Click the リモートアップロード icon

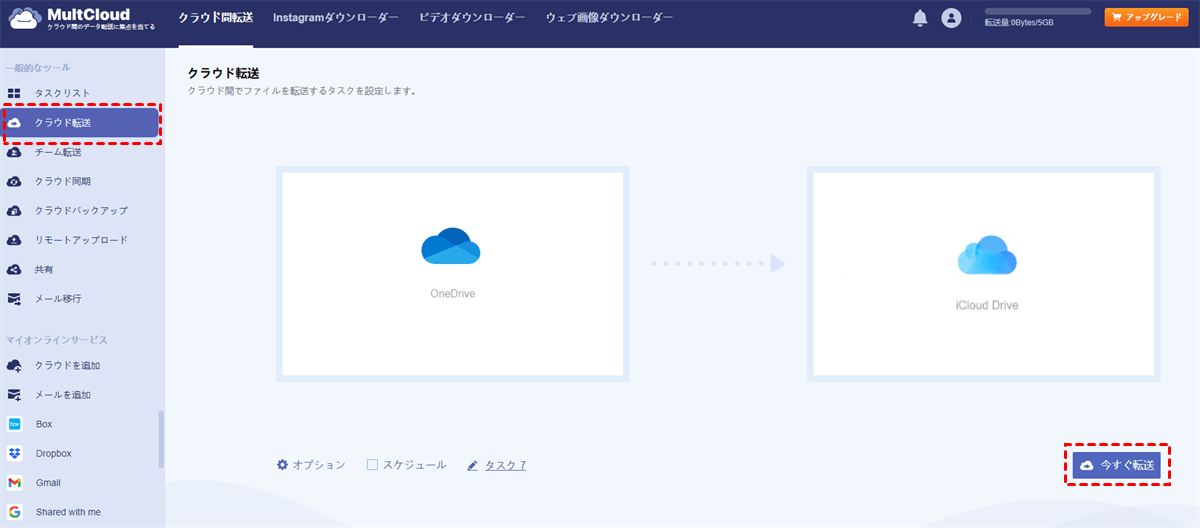(15, 240)
